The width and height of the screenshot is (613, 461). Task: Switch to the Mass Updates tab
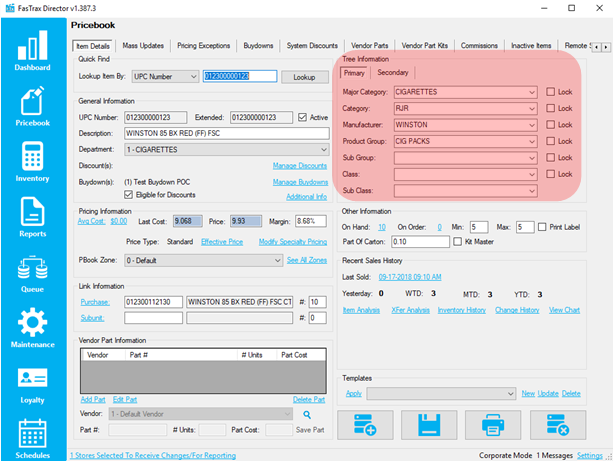point(143,46)
